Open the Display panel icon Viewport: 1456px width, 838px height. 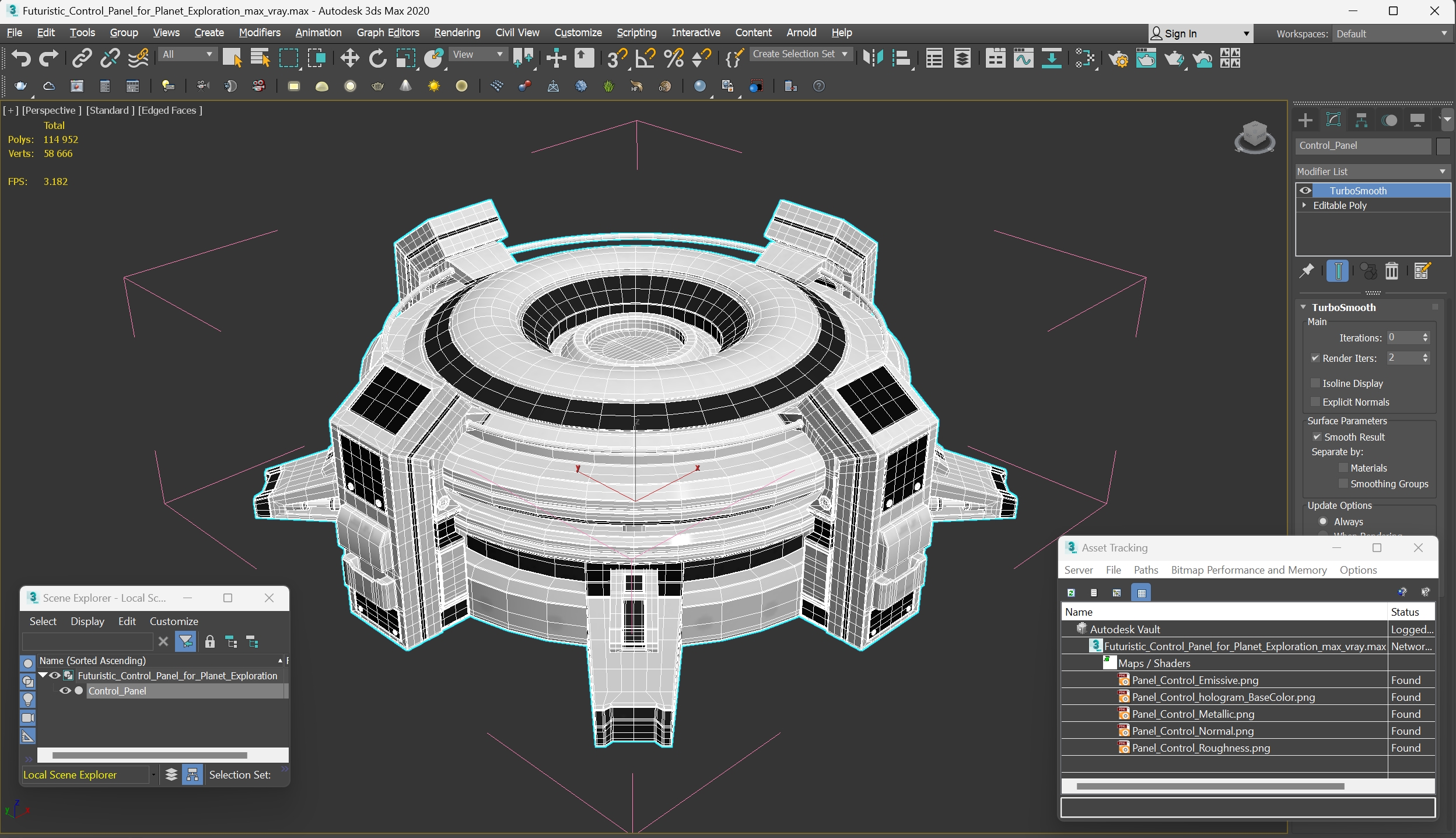click(1417, 120)
